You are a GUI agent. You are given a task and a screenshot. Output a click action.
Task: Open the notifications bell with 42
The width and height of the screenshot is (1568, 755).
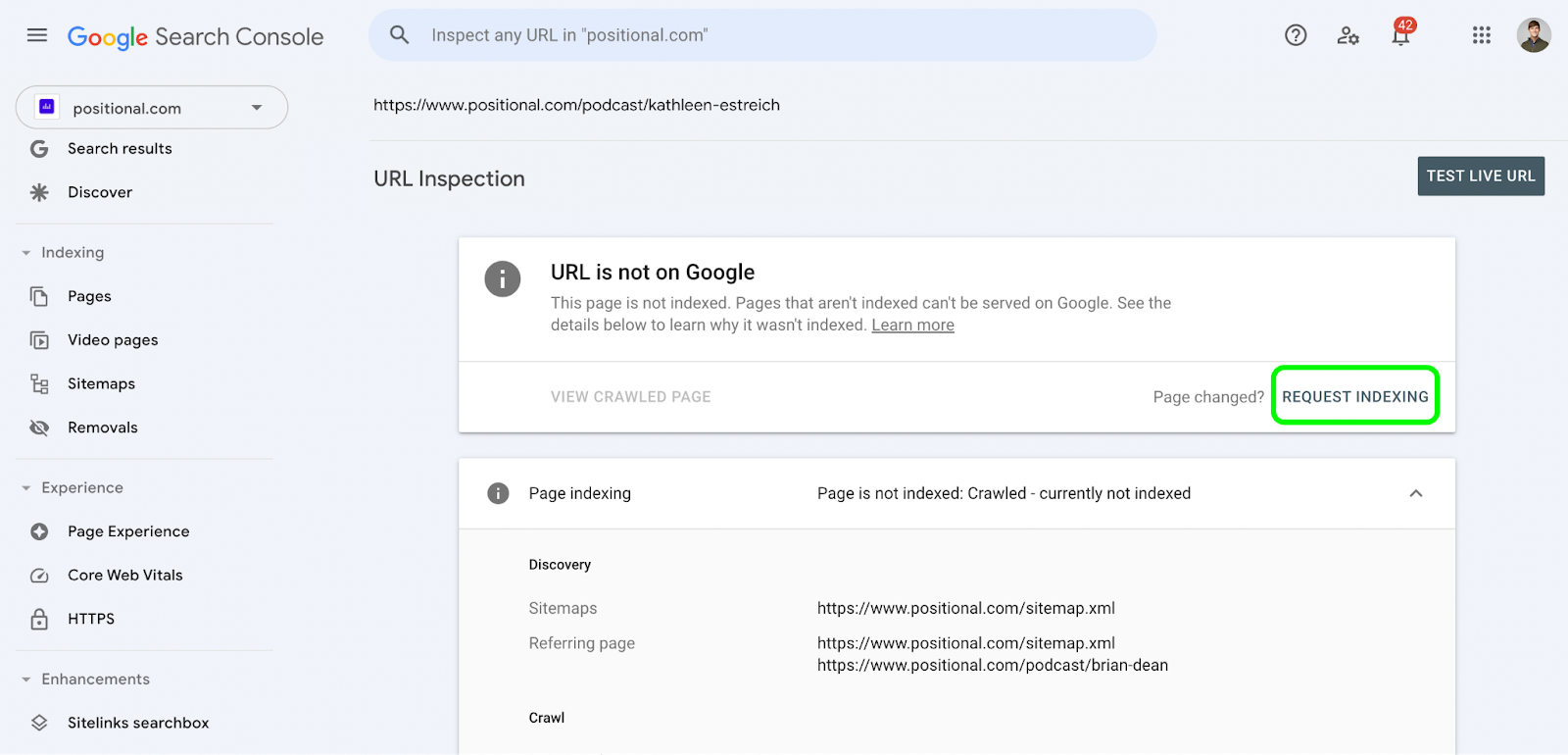pos(1401,34)
